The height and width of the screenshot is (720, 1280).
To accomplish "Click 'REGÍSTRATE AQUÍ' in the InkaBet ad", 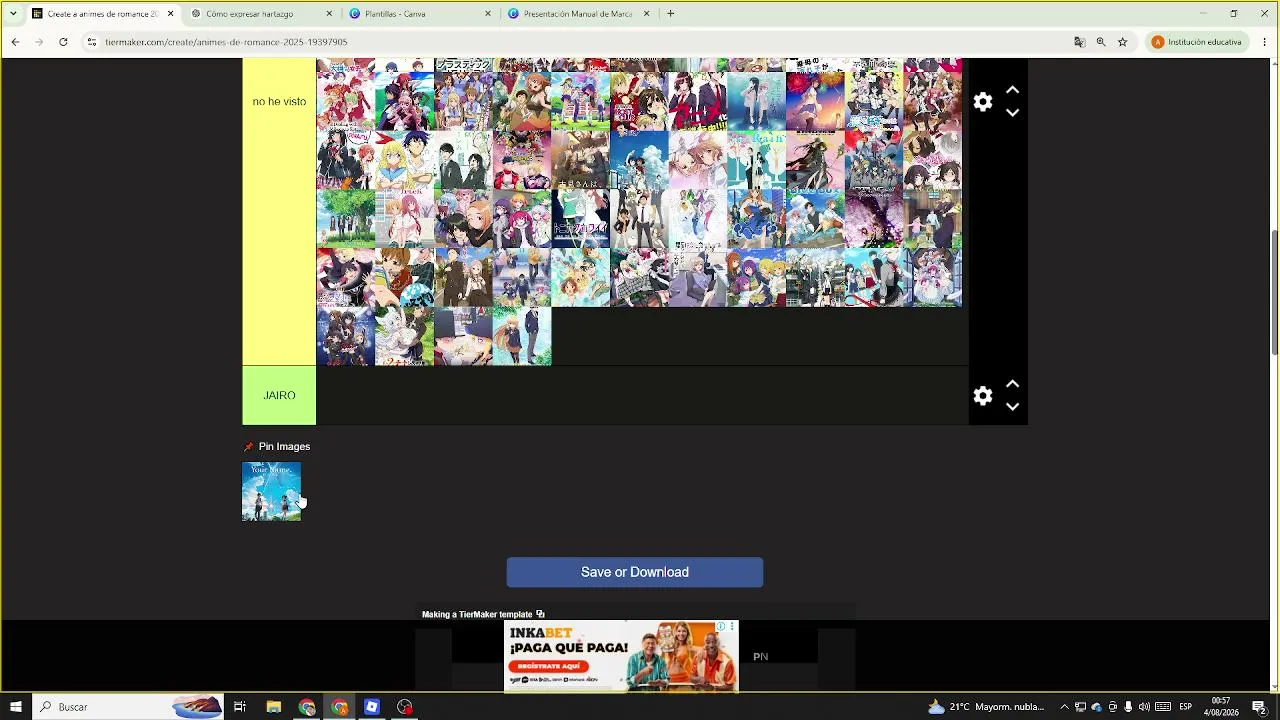I will [x=549, y=667].
